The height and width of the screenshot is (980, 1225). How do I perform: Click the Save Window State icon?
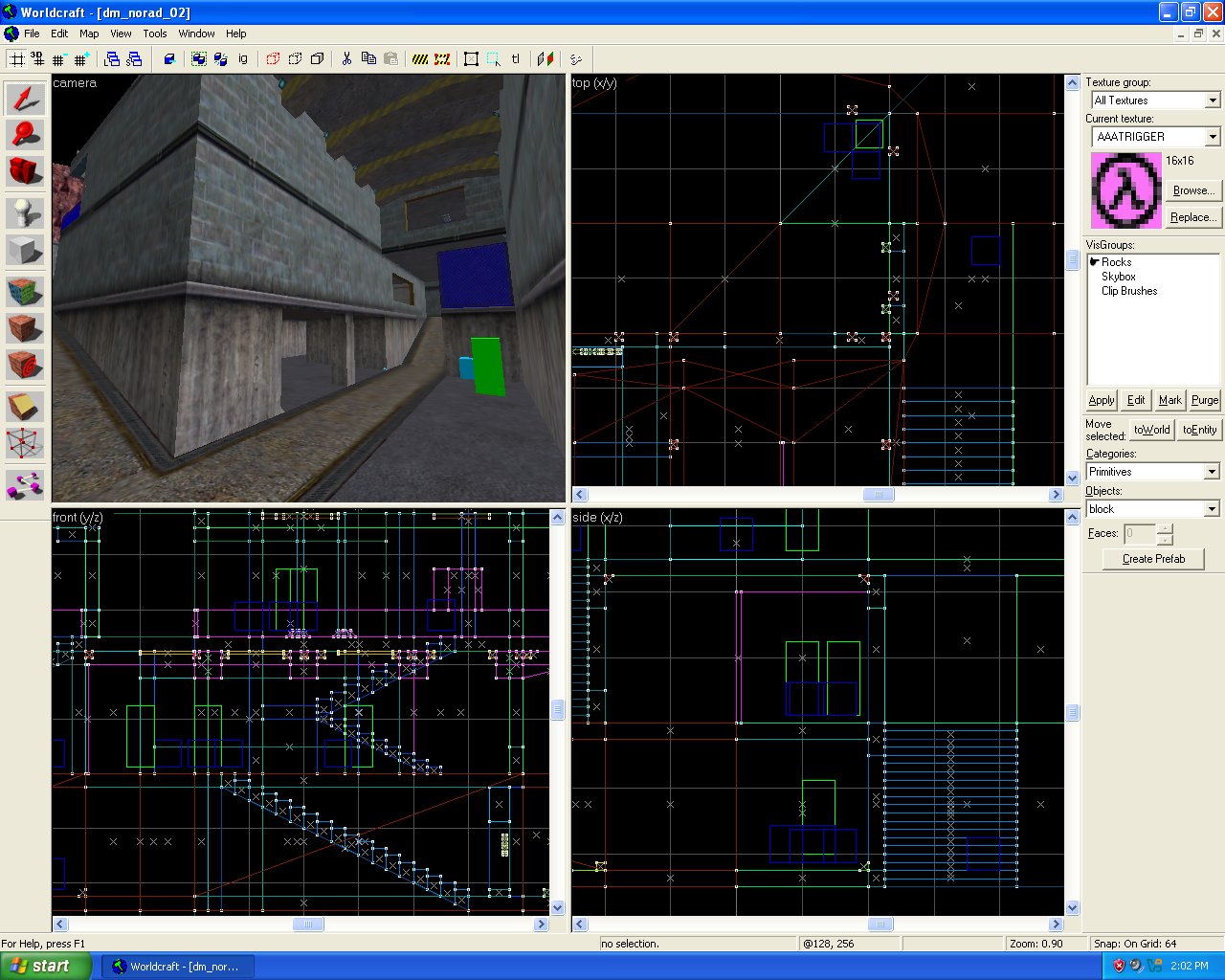[x=134, y=59]
